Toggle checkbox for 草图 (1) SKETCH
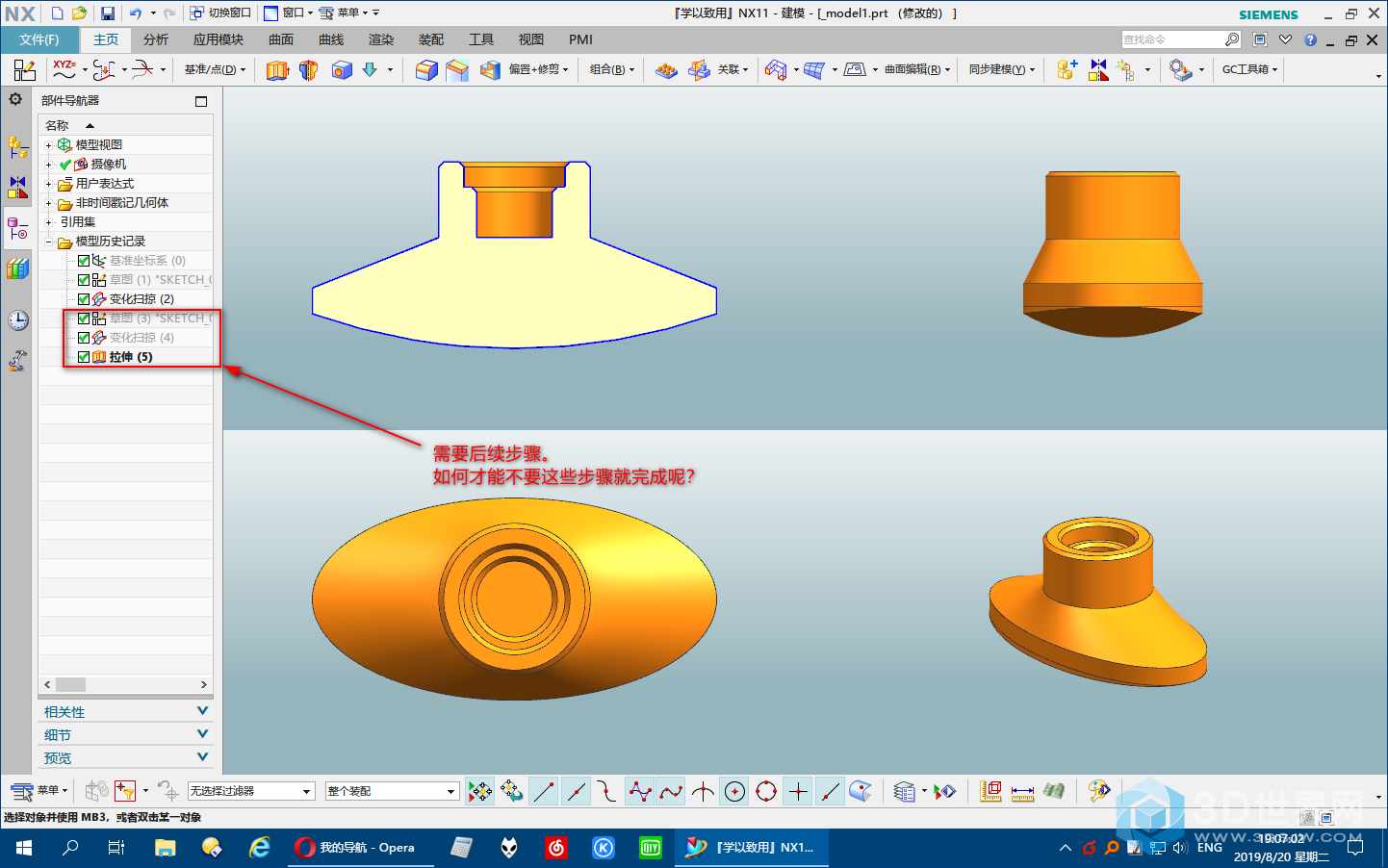The height and width of the screenshot is (868, 1388). click(84, 280)
